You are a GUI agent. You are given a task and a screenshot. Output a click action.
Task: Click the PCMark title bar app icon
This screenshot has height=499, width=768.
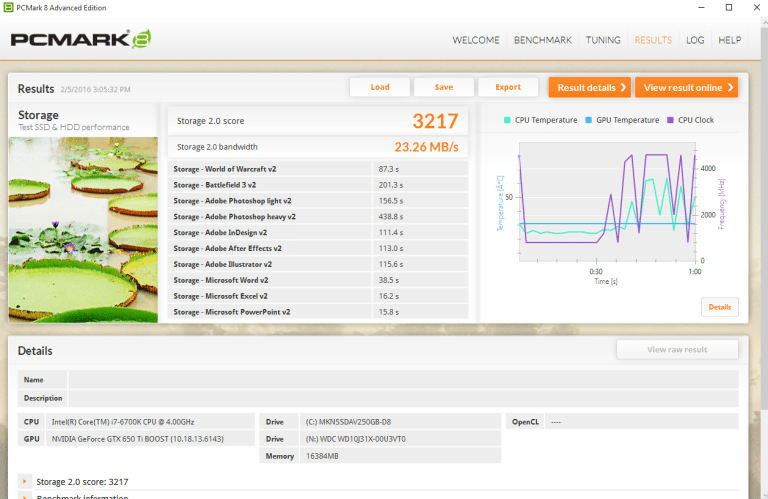point(8,7)
